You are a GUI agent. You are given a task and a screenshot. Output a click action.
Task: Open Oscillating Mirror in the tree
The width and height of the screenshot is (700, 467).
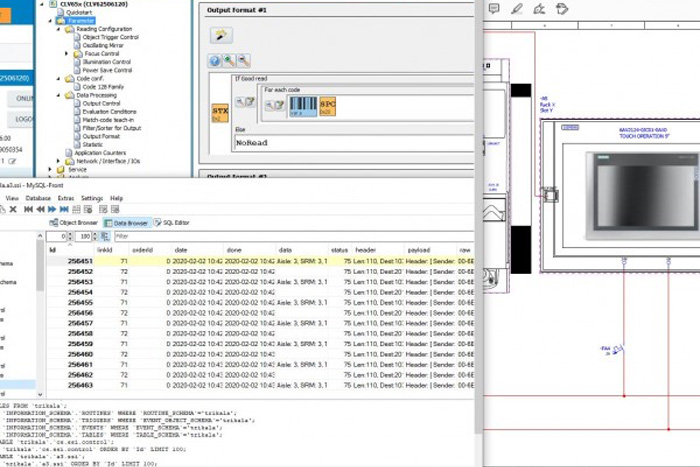[103, 46]
